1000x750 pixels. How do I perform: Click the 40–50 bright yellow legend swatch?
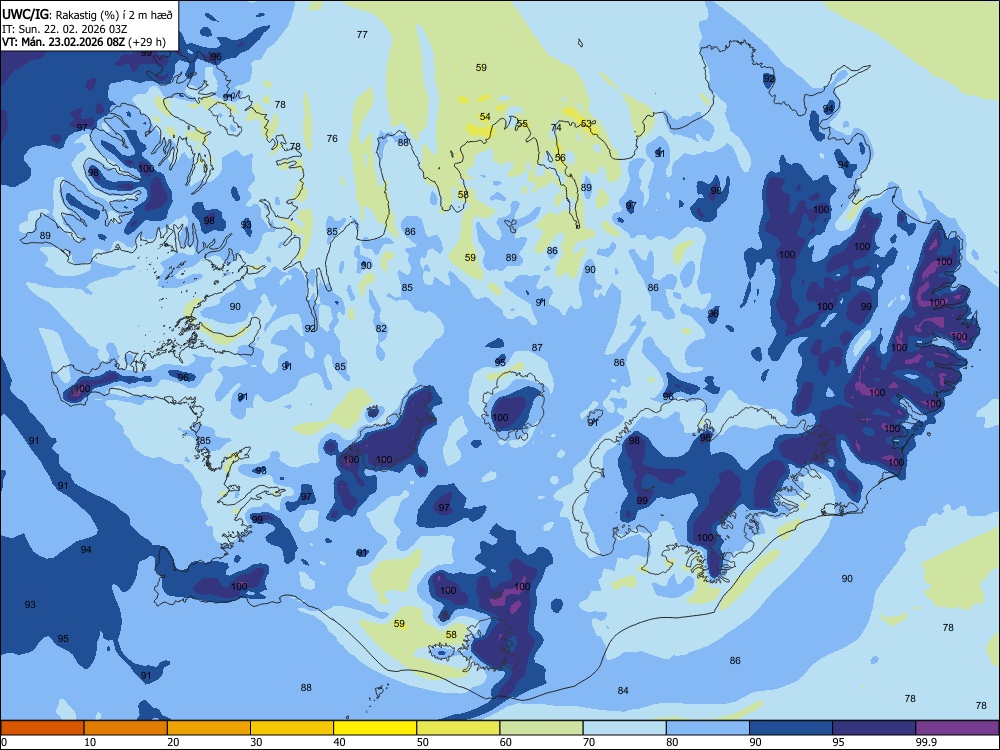(x=375, y=728)
